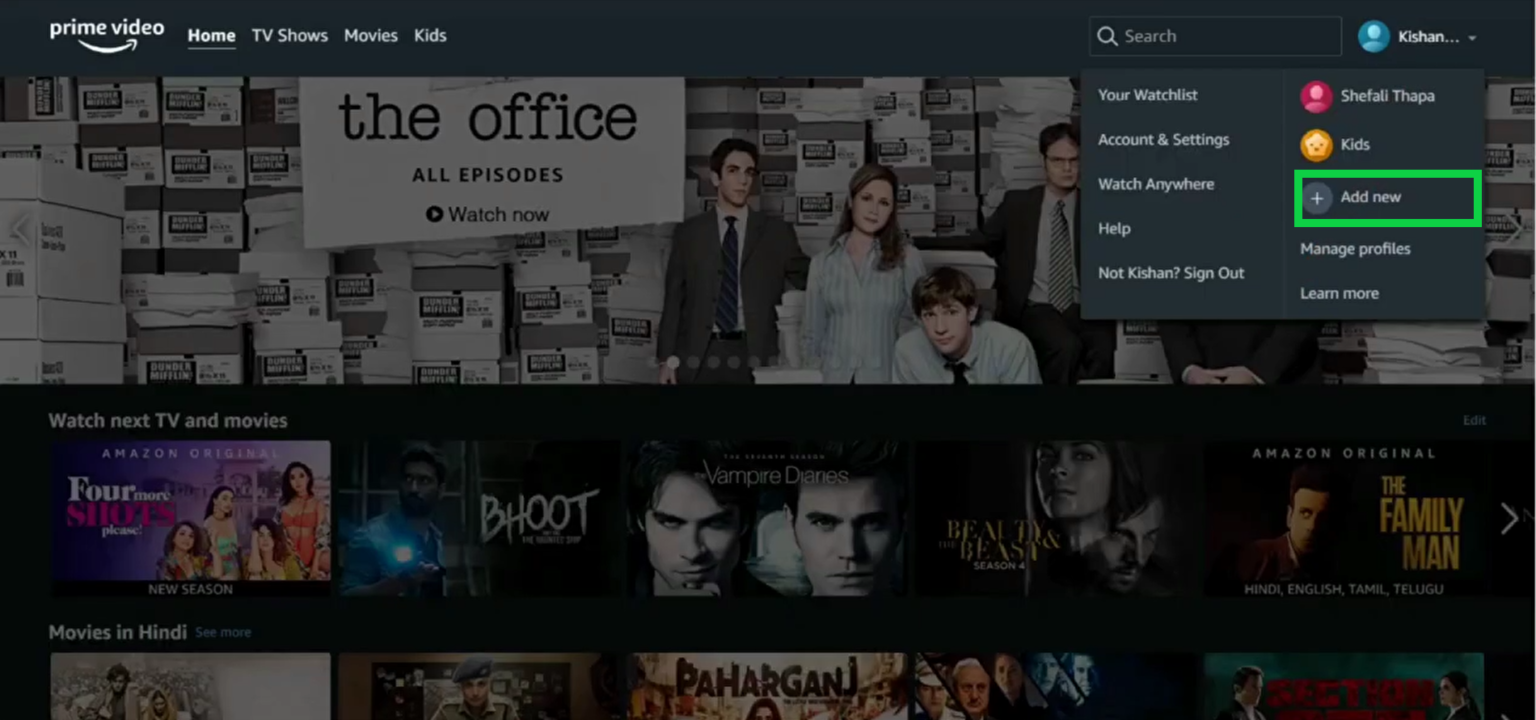Open the Kids profile avatar
The width and height of the screenshot is (1536, 720).
point(1316,144)
